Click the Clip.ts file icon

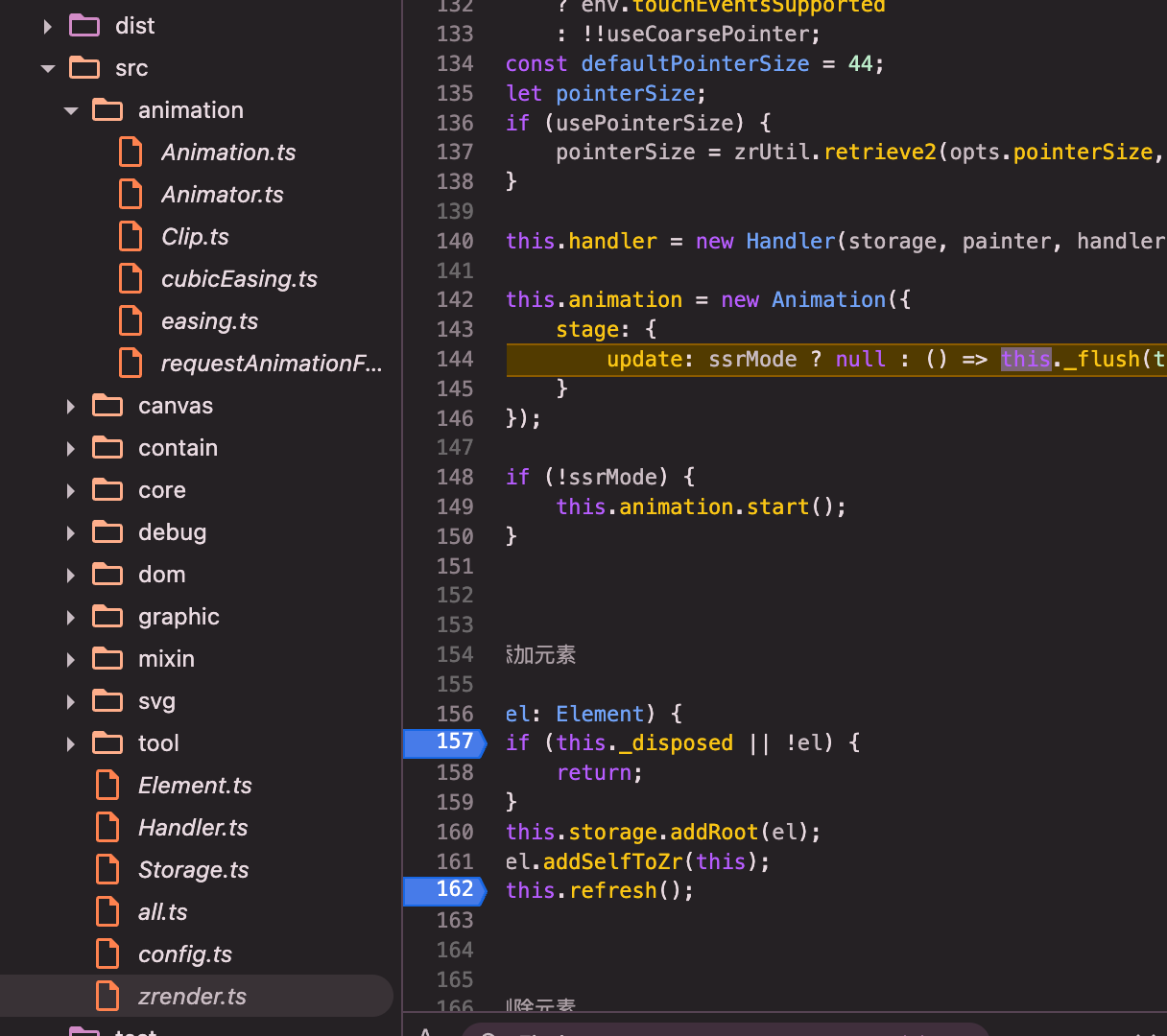(131, 237)
